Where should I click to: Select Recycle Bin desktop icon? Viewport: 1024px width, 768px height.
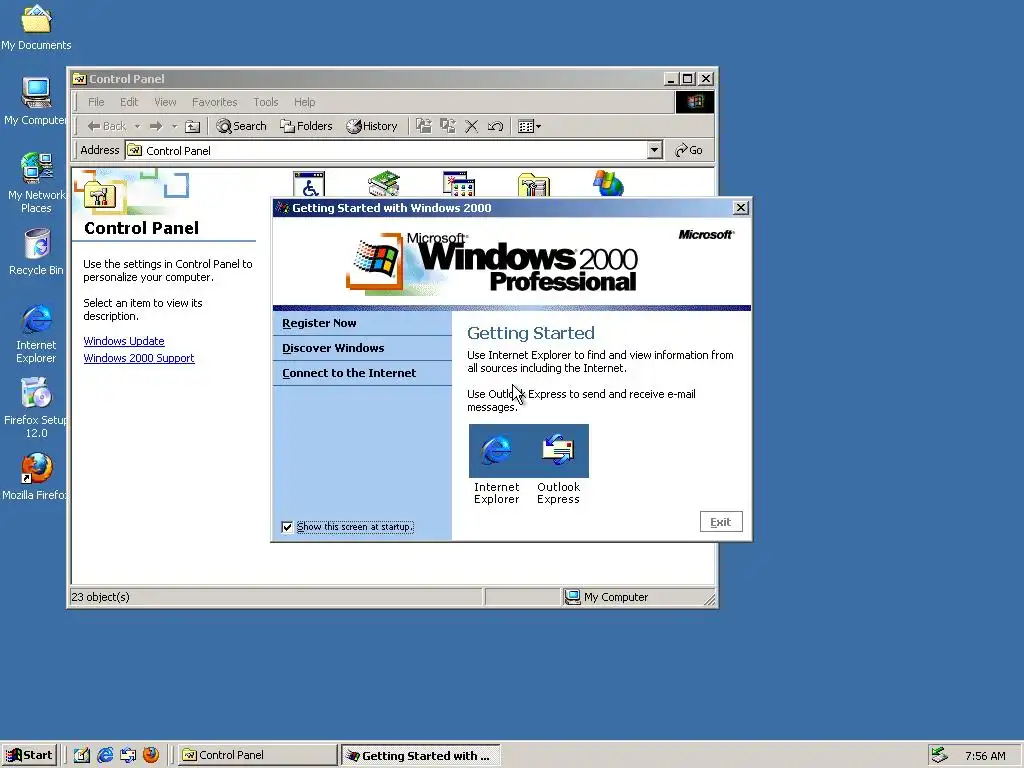pos(36,251)
